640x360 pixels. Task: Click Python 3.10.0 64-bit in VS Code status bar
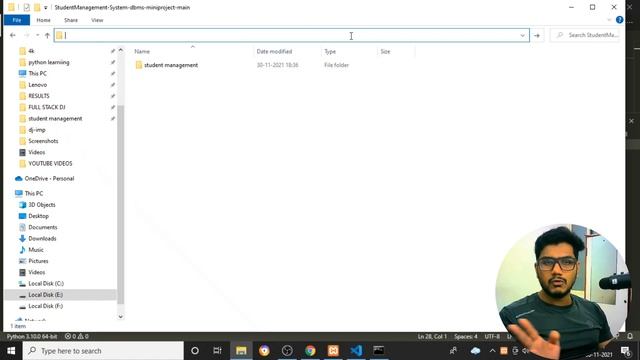32,337
